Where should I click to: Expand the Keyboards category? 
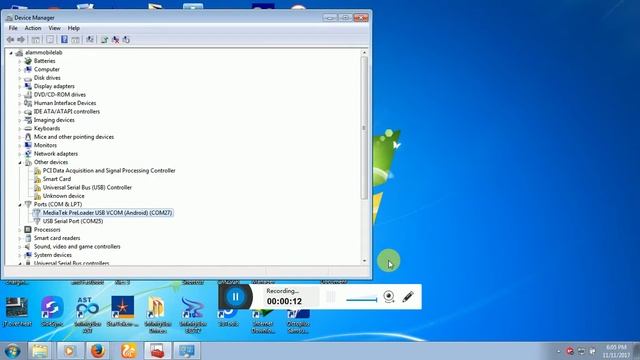(x=19, y=129)
